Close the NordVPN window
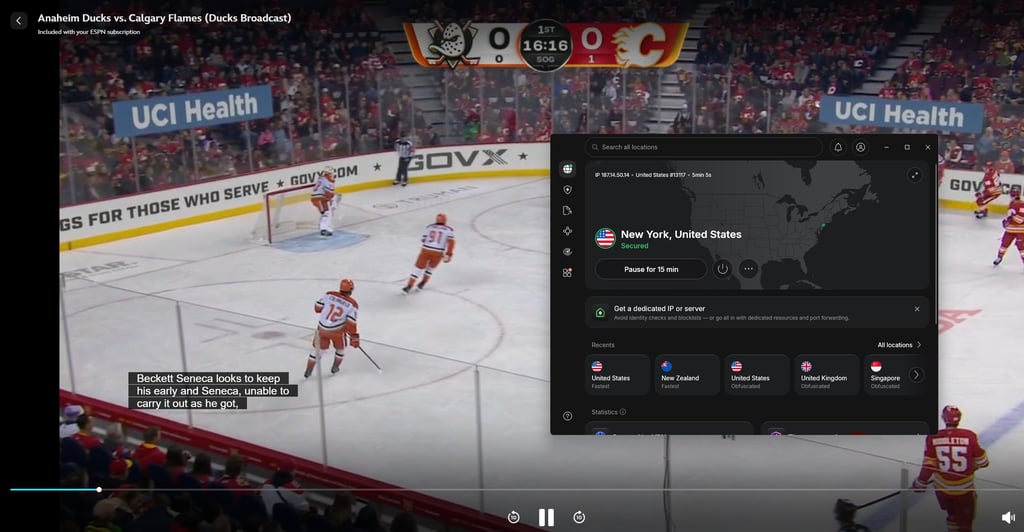The width and height of the screenshot is (1024, 532). [x=927, y=148]
